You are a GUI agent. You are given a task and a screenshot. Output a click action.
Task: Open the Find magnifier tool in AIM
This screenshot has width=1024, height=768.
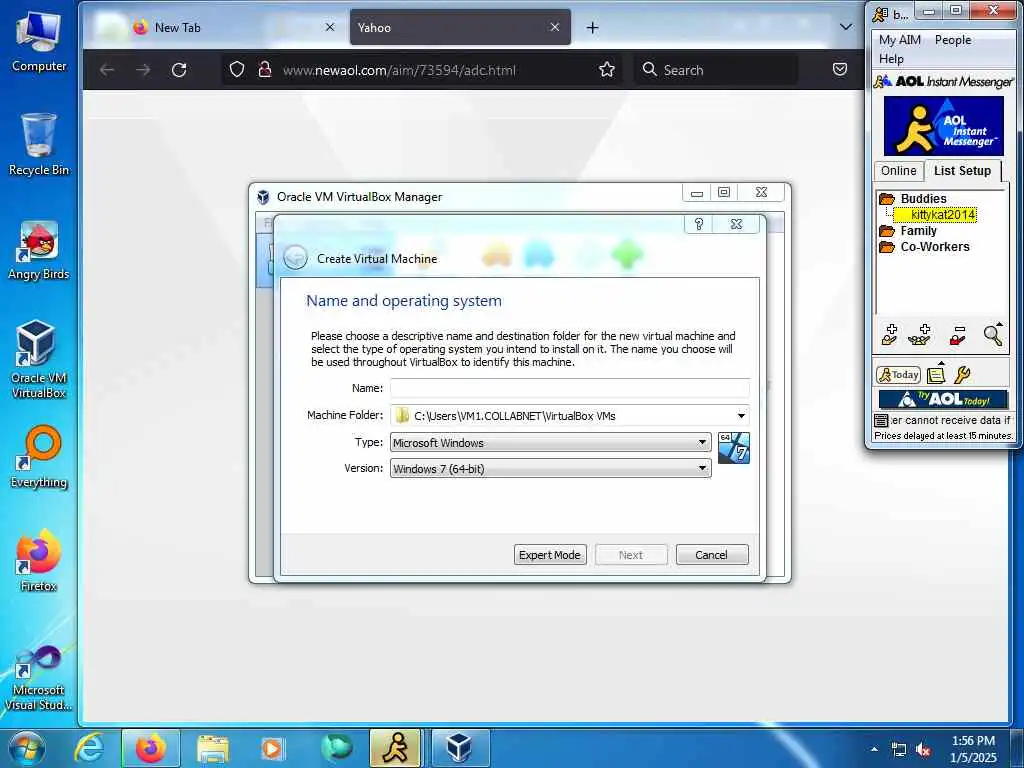tap(993, 334)
